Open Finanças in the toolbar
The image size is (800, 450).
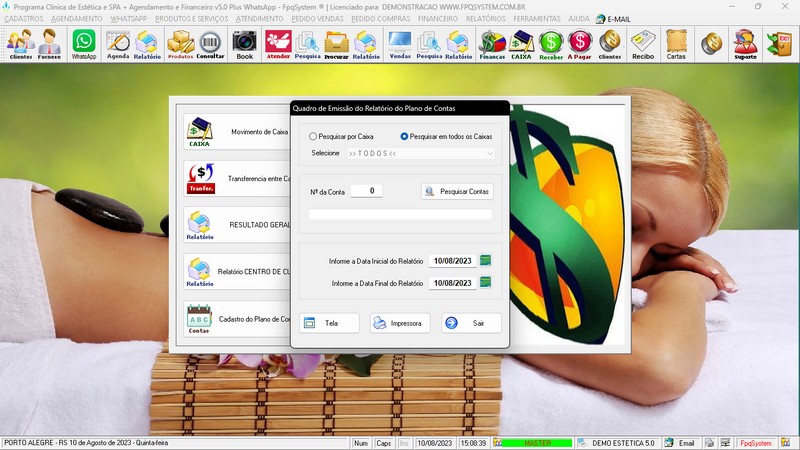492,44
